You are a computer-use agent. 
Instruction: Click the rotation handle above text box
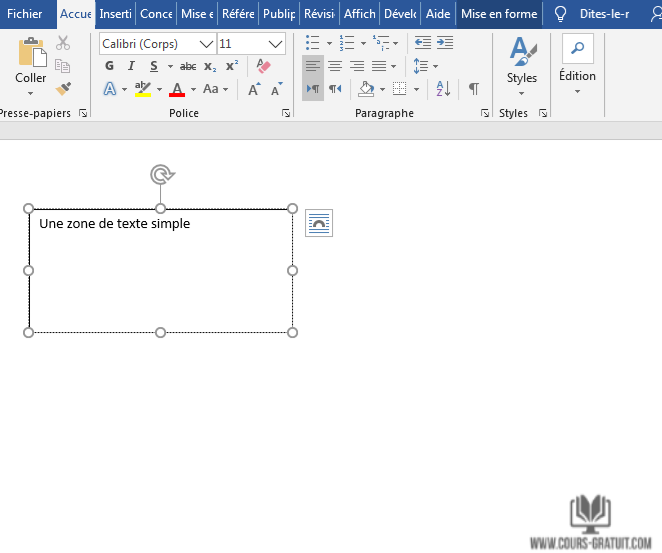click(x=160, y=175)
